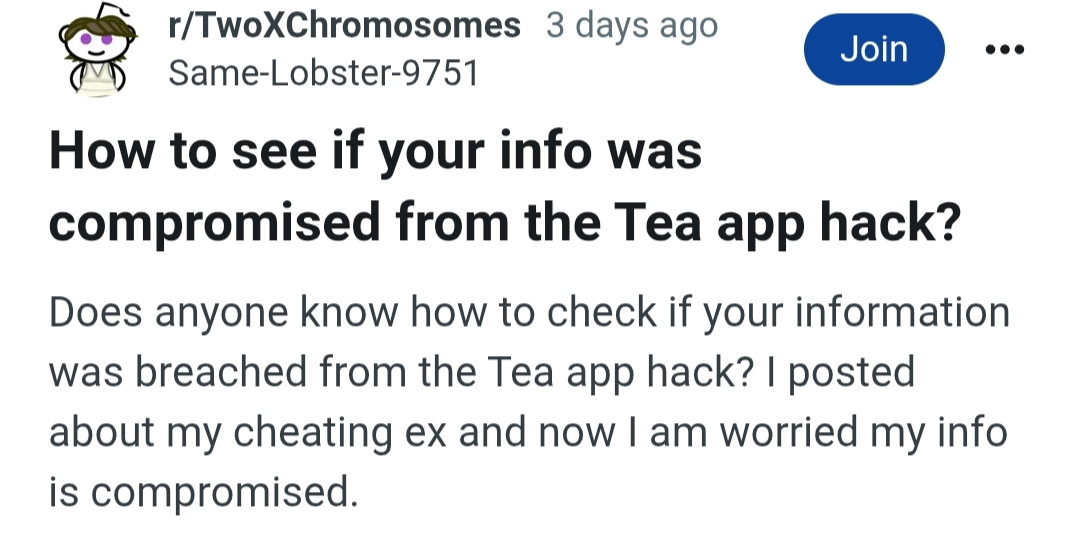1080x534 pixels.
Task: Click the final body line "is compromised."
Action: 204,493
